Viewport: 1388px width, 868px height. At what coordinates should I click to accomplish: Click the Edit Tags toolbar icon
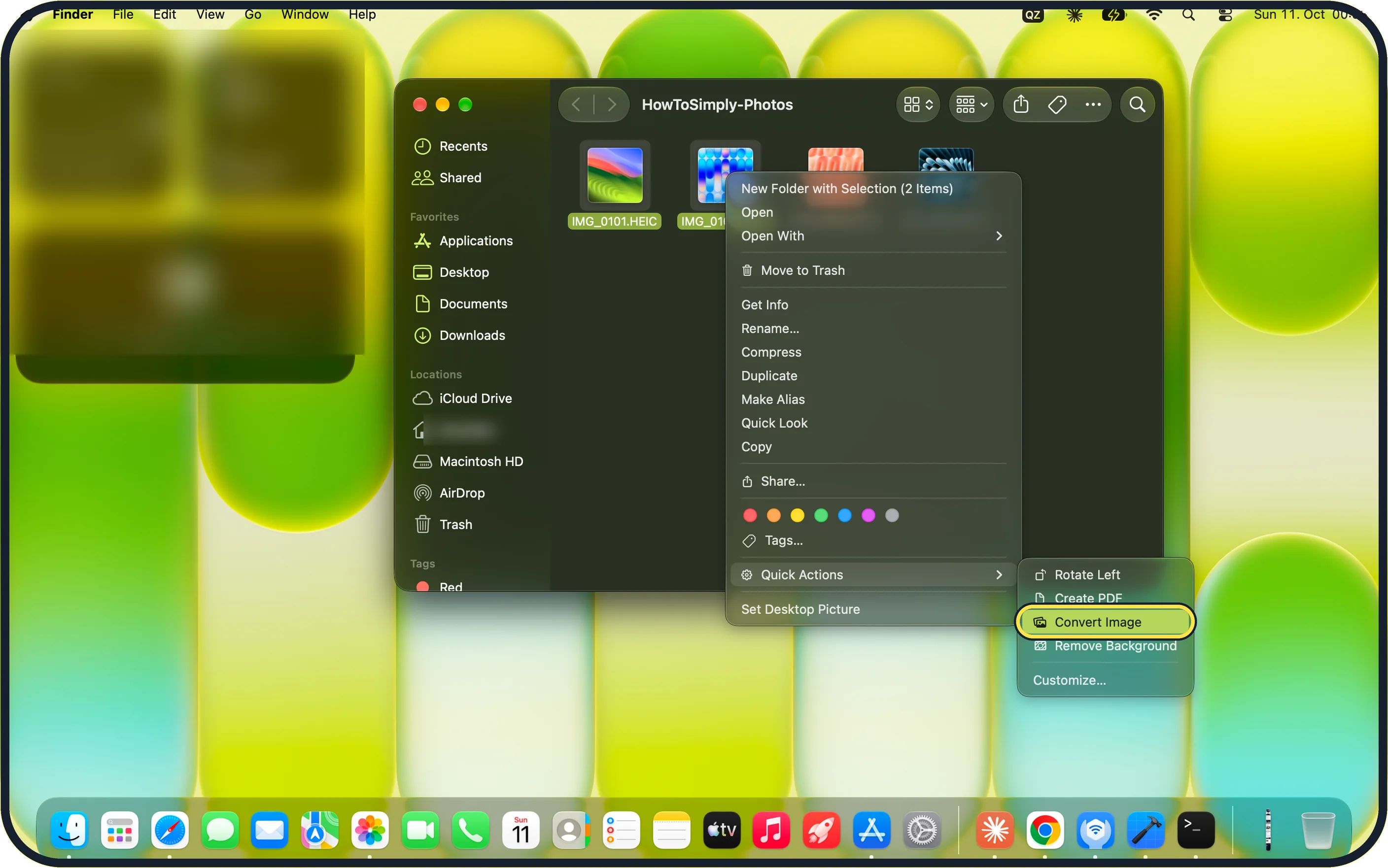[x=1057, y=104]
